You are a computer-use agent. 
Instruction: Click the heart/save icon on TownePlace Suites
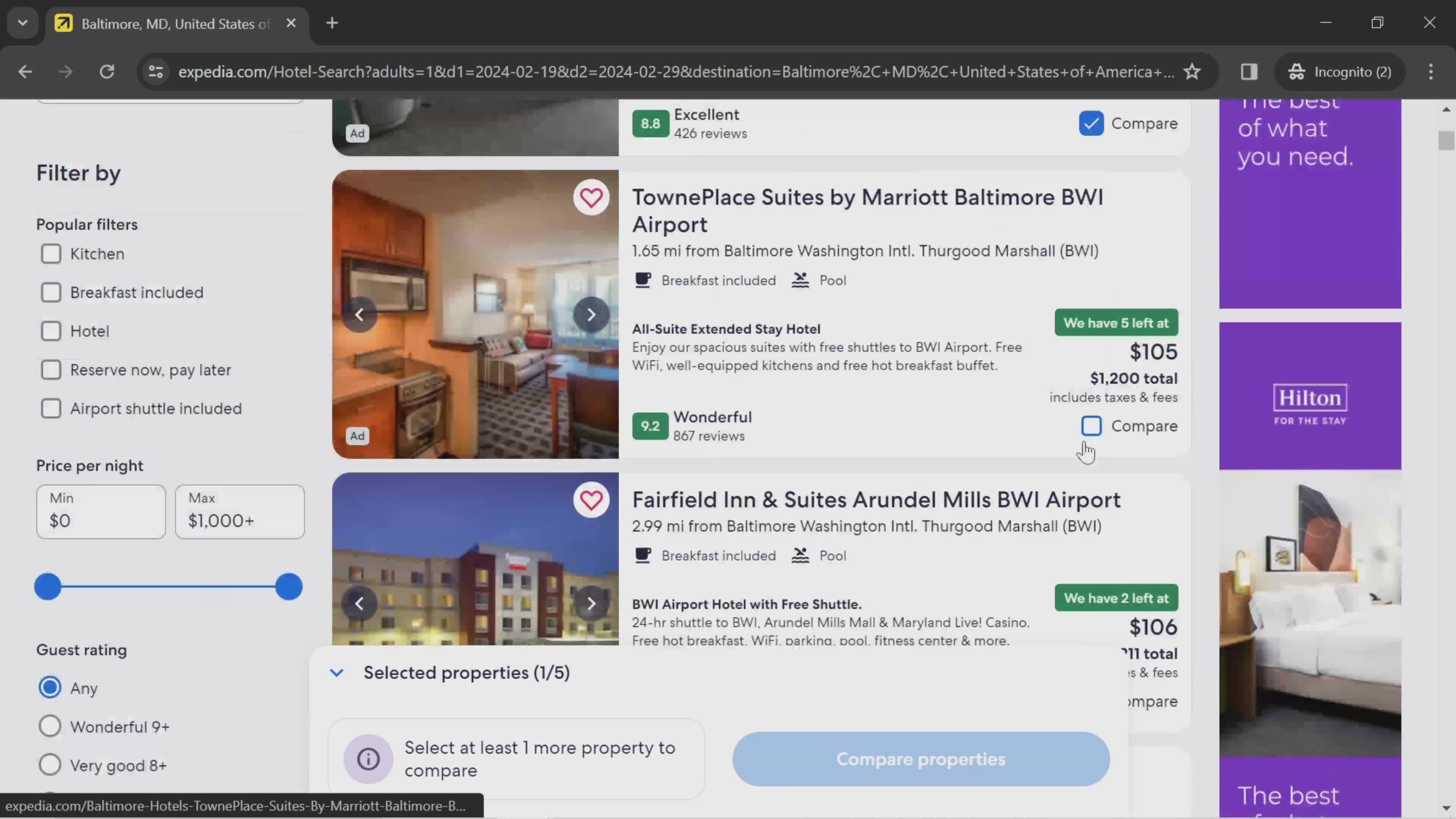(x=592, y=197)
